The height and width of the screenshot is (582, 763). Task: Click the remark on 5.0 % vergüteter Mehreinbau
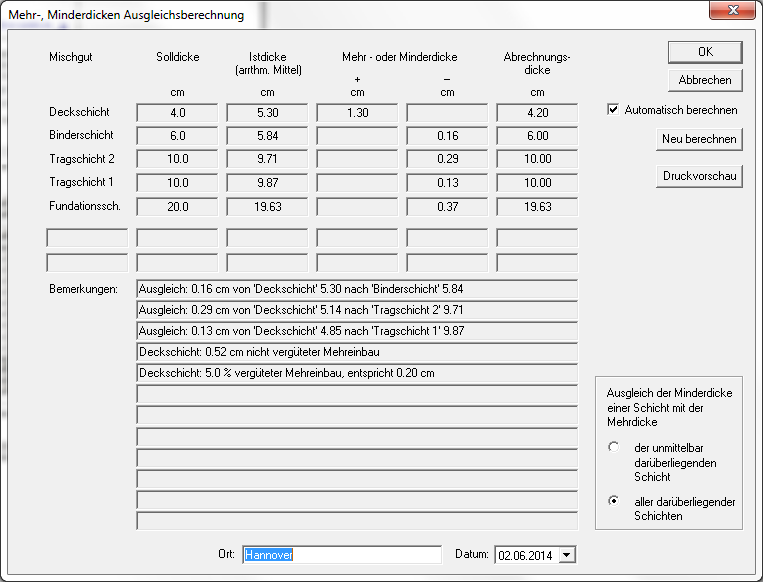point(357,373)
